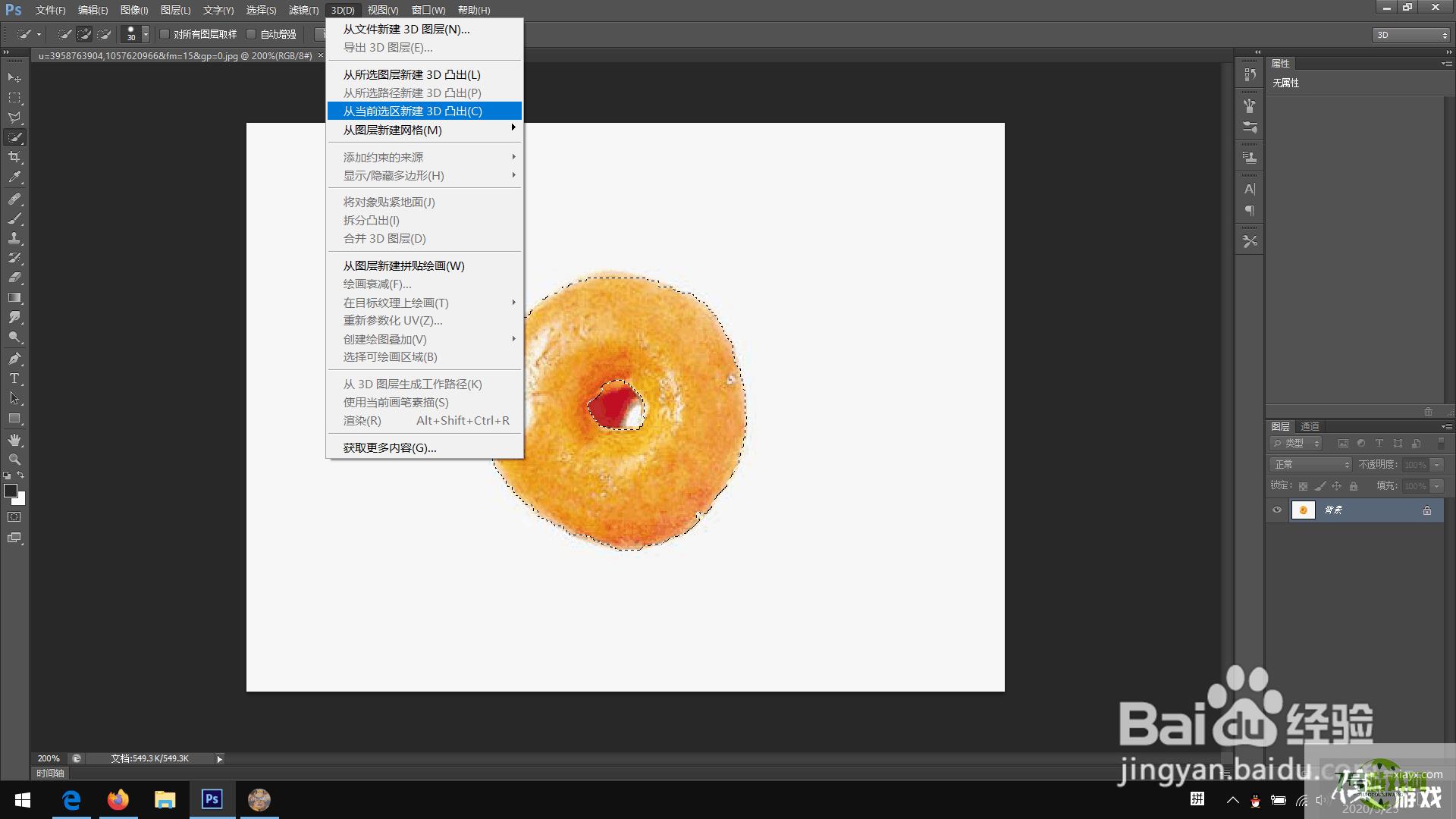The width and height of the screenshot is (1456, 819).
Task: Open the Character panel icon
Action: [x=1250, y=189]
